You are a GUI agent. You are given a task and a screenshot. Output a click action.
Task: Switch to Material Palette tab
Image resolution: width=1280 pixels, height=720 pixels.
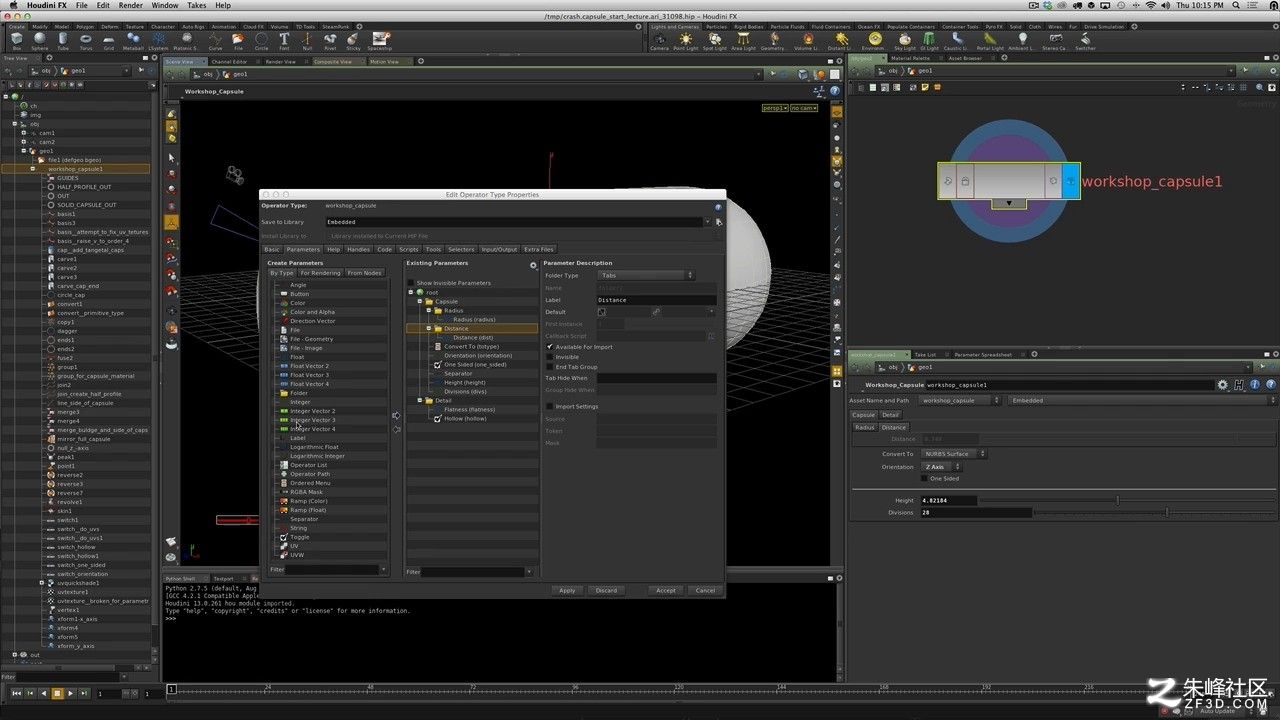[910, 58]
